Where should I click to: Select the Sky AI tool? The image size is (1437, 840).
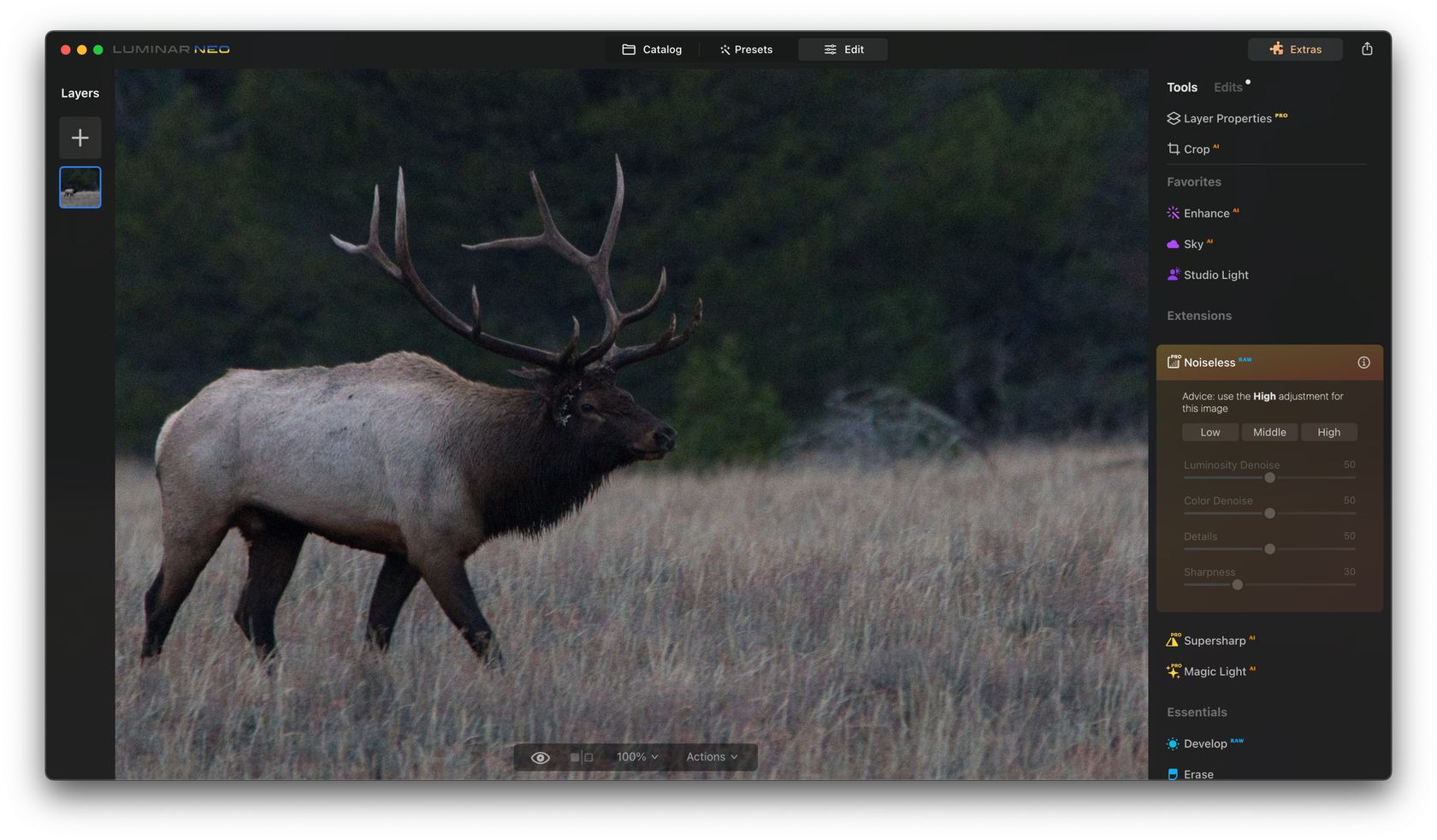(1196, 244)
